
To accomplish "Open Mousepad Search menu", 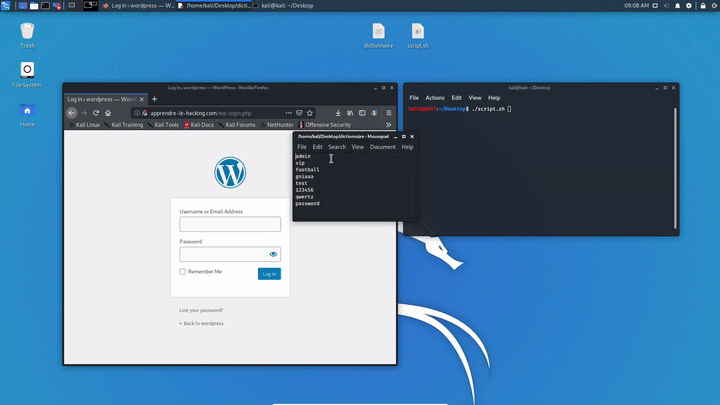I will pos(337,147).
